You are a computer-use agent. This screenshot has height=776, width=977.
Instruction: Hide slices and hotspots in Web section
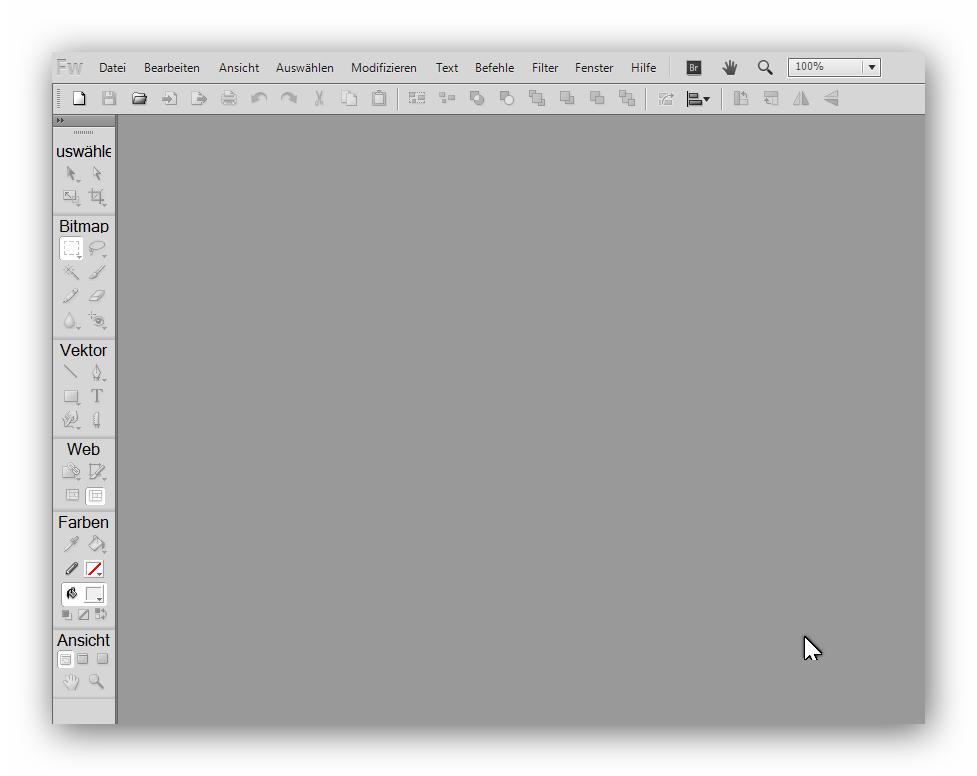click(72, 496)
